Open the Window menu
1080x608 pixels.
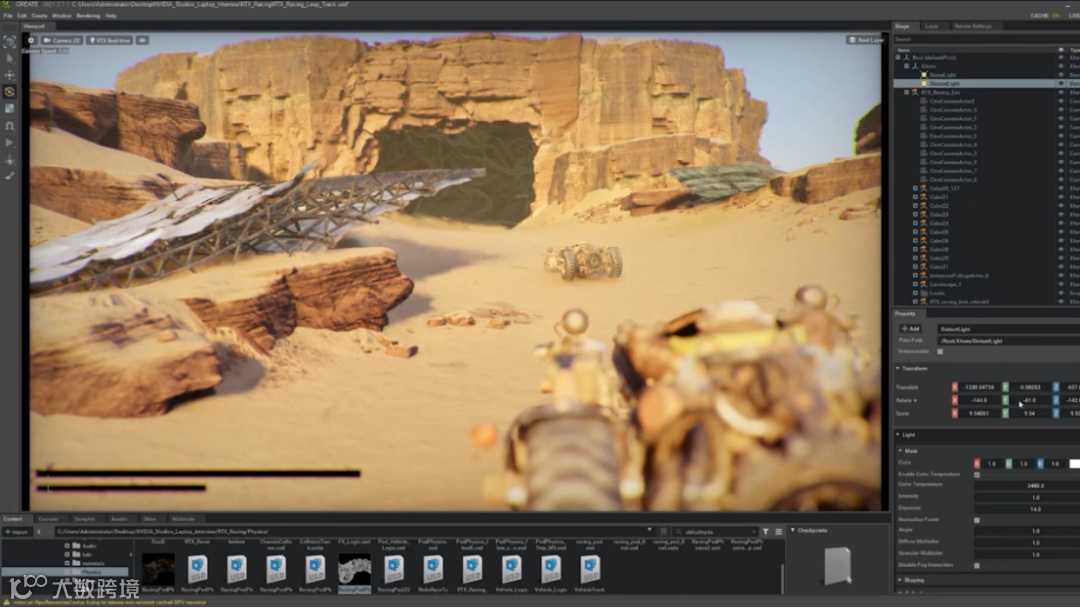pos(61,15)
